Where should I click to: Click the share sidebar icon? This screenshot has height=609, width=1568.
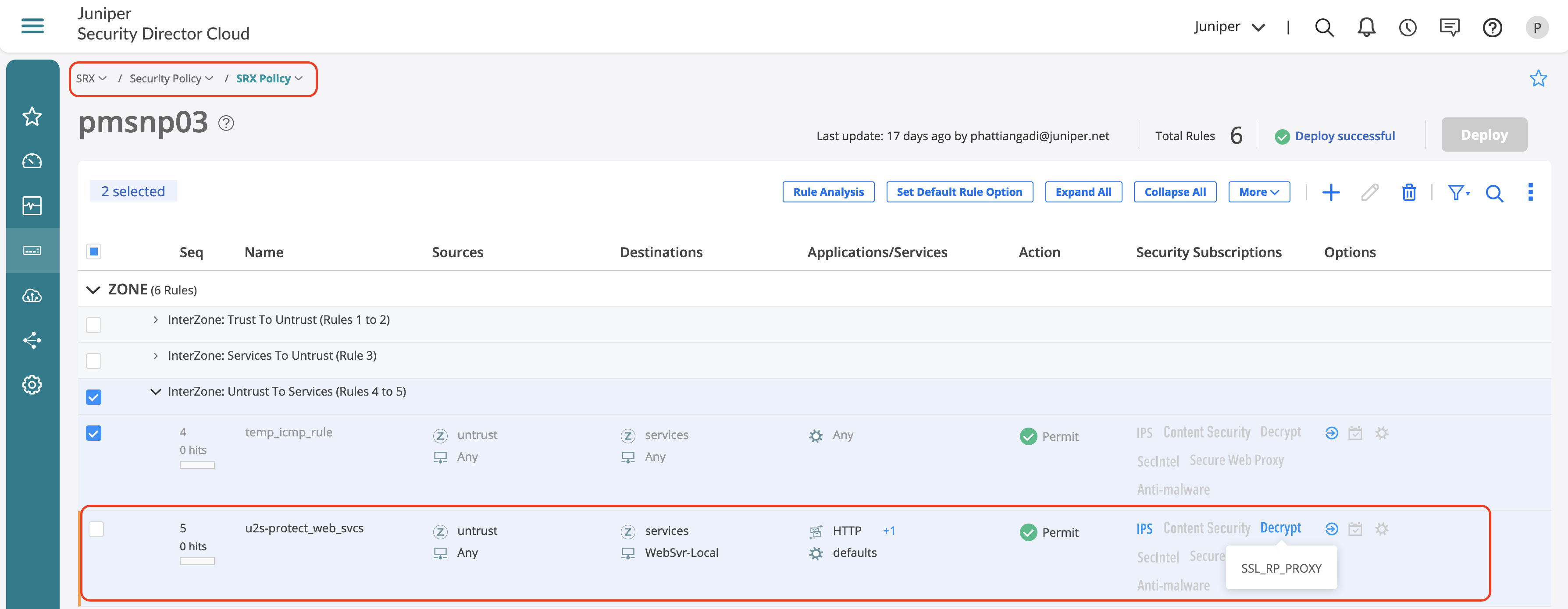(x=32, y=340)
